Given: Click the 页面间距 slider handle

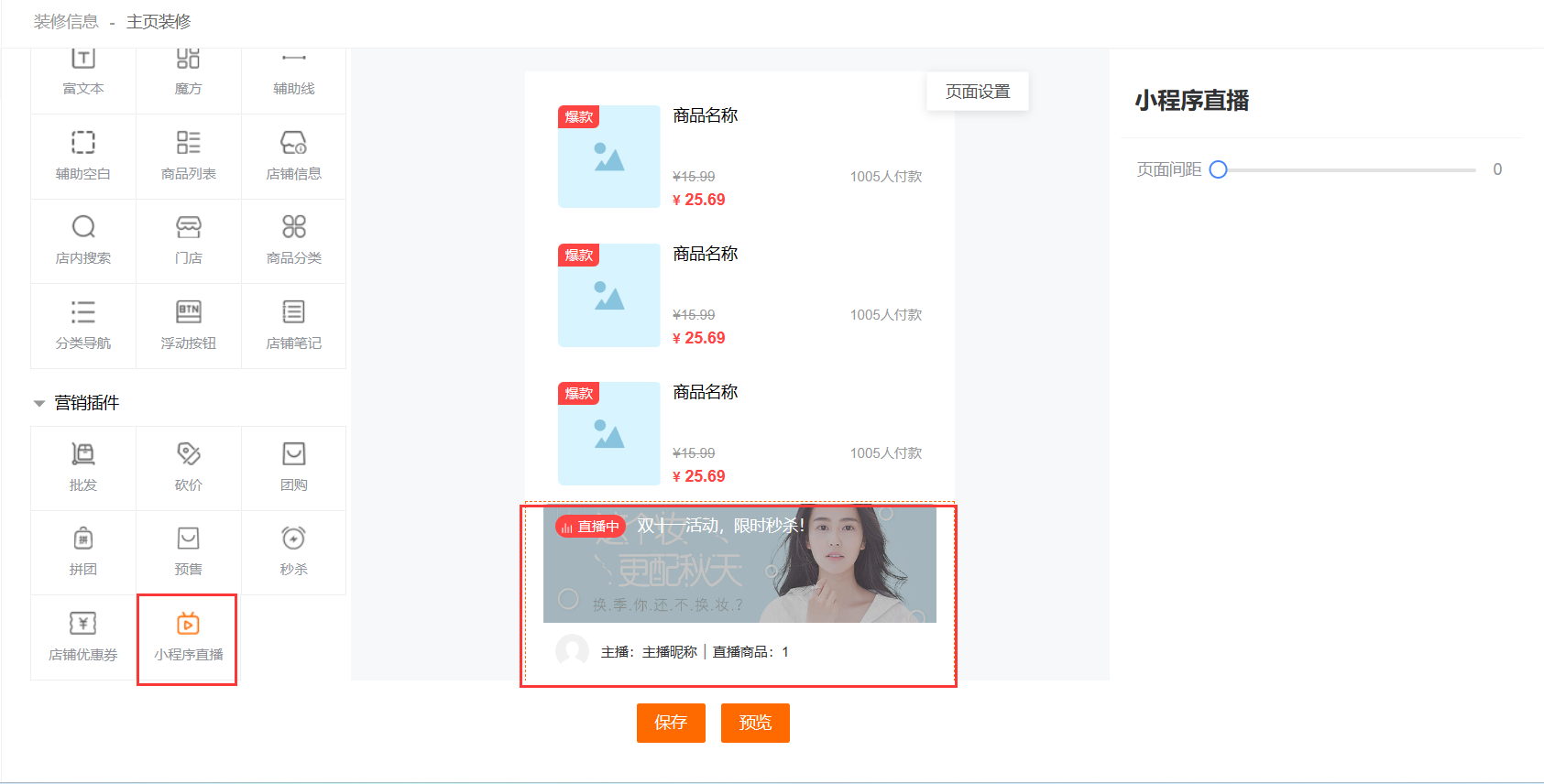Looking at the screenshot, I should pyautogui.click(x=1218, y=169).
